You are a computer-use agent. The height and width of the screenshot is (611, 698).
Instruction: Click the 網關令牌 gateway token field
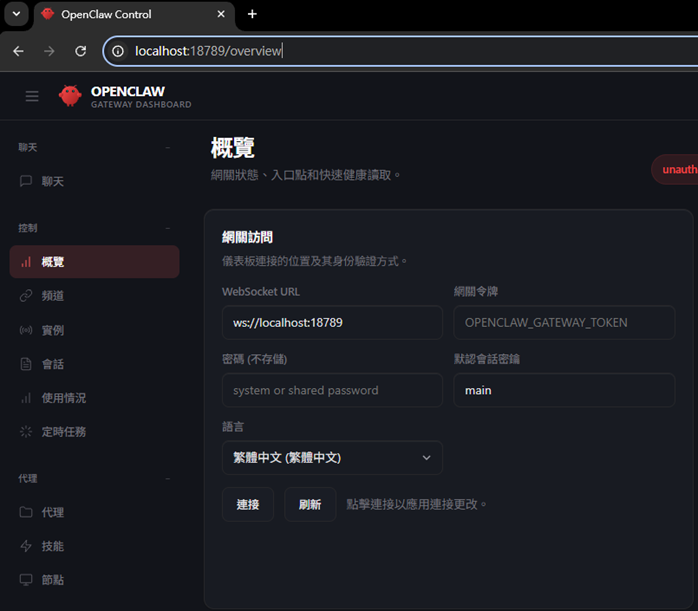pos(563,323)
